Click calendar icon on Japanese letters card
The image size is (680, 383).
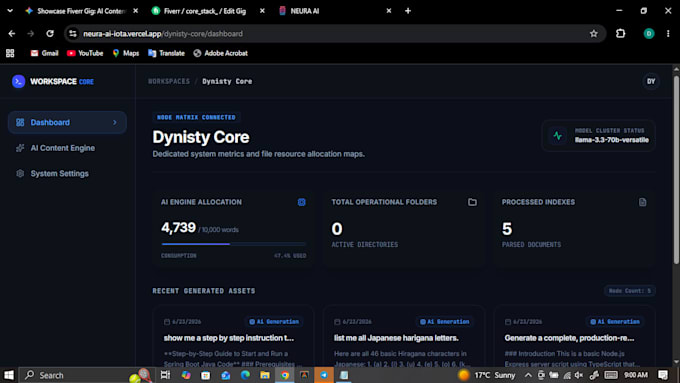(337, 322)
